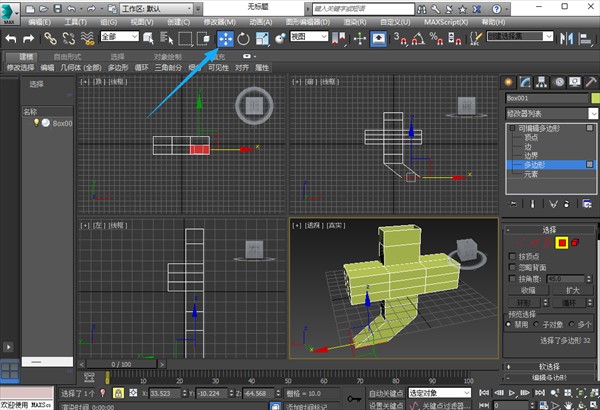Enable the 按顶点 checkbox
This screenshot has height=410, width=600.
click(x=511, y=258)
